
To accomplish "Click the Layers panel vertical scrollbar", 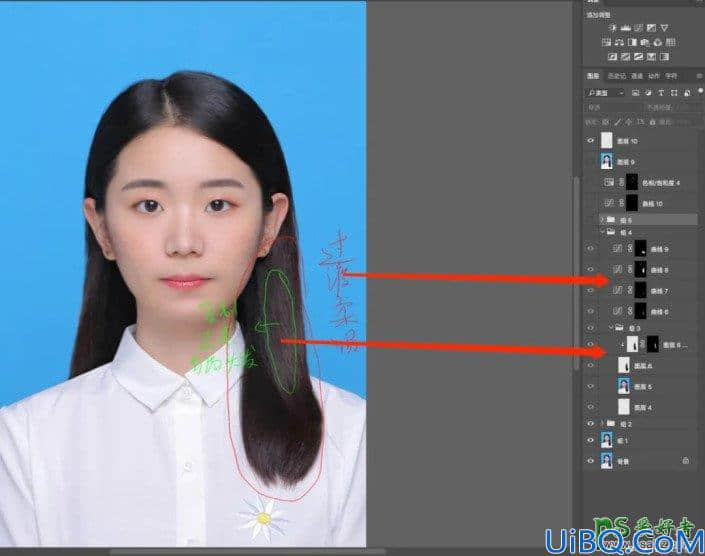I will (x=576, y=273).
